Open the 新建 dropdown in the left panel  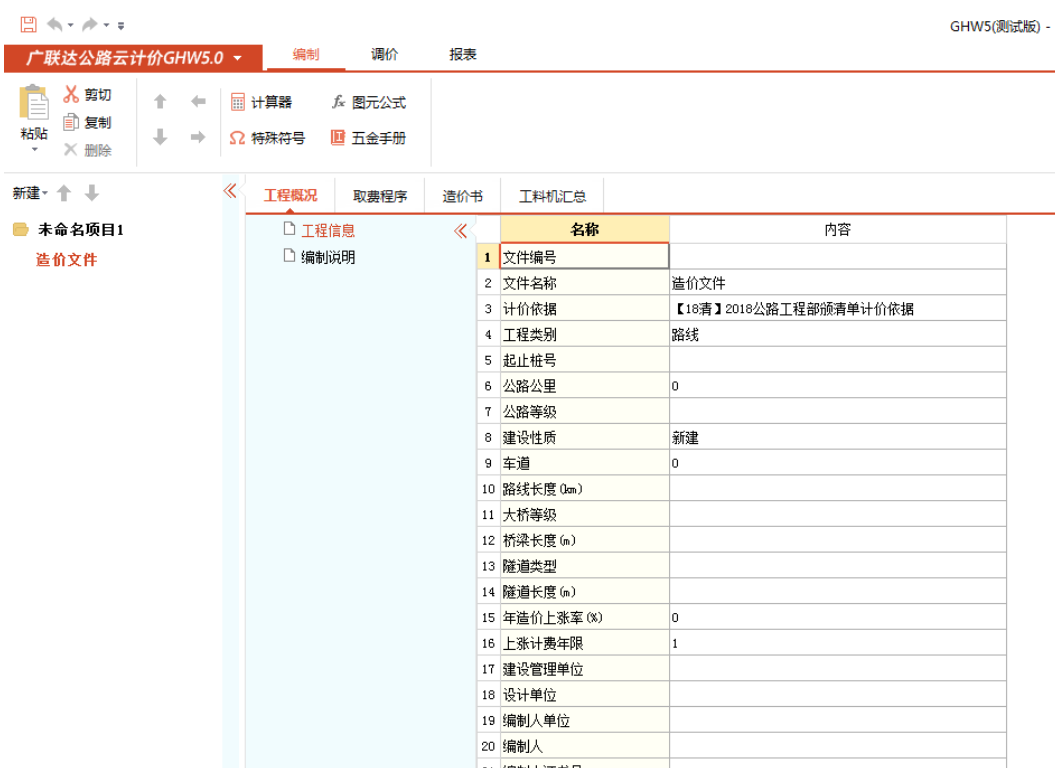pos(30,193)
